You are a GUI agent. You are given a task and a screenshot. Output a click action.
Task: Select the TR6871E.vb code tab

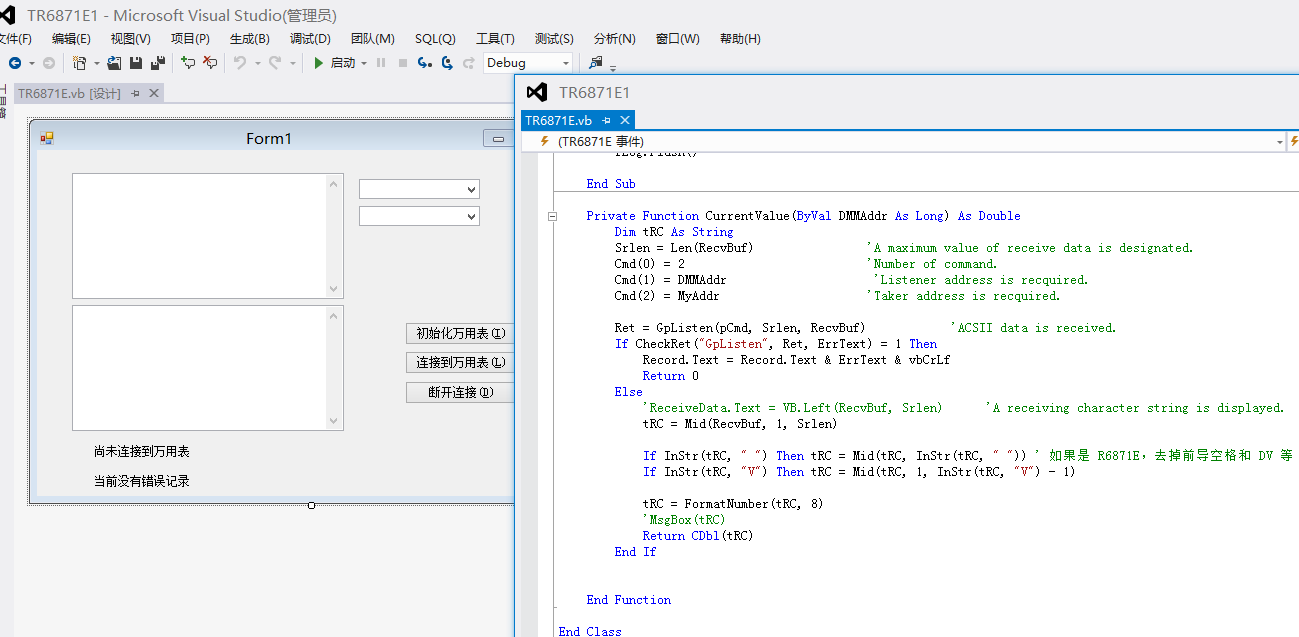coord(558,120)
